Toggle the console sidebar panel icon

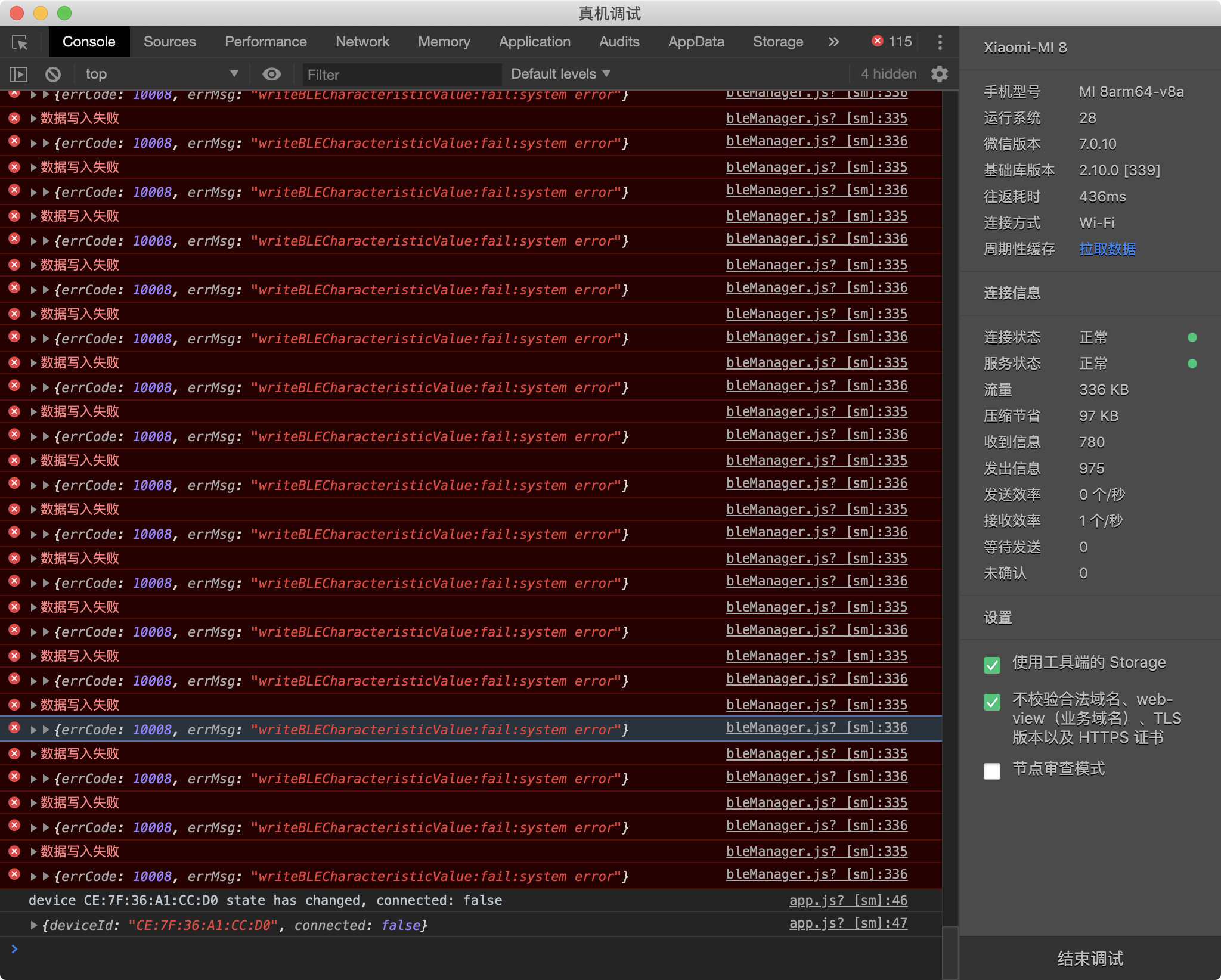(18, 75)
